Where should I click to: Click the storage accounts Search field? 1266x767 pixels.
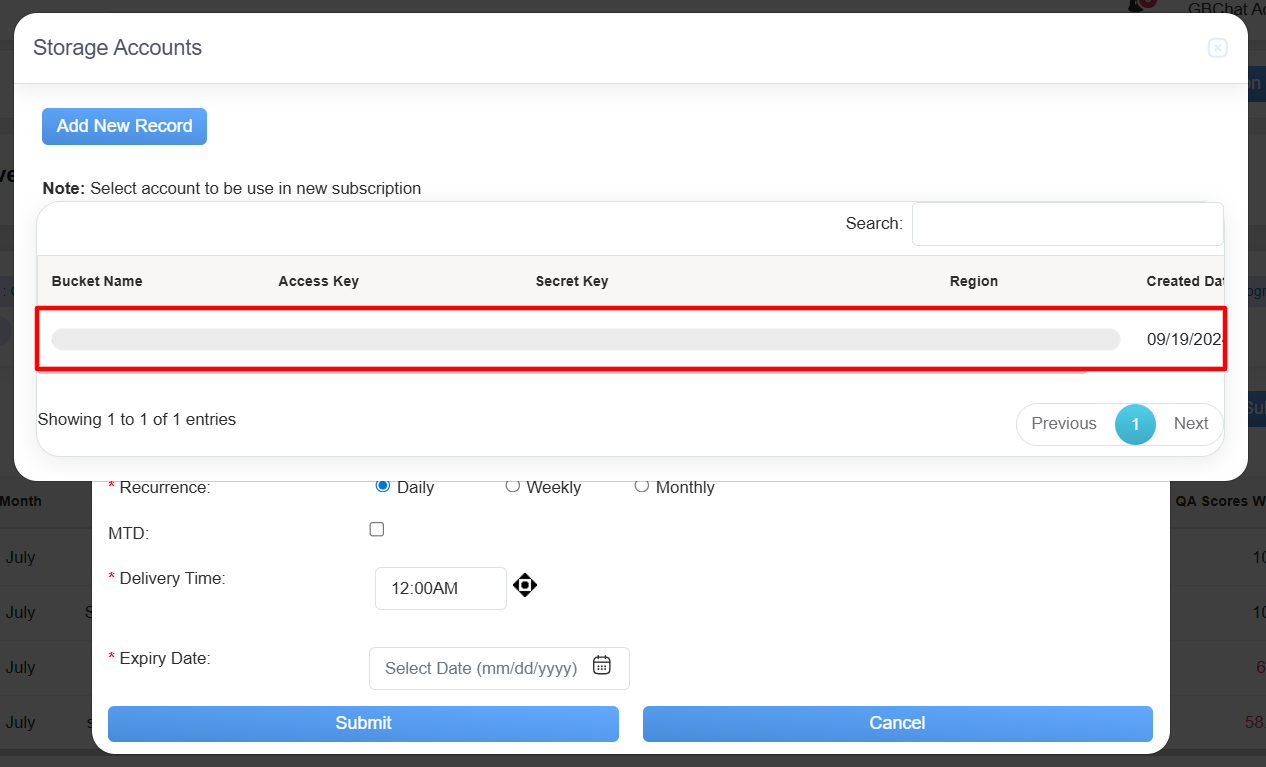pos(1067,224)
